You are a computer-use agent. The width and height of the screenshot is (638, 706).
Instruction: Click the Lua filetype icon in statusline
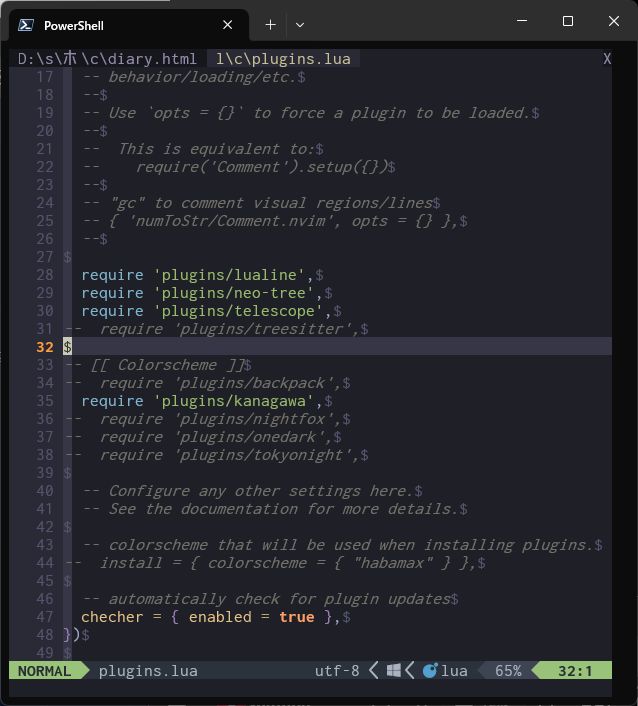coord(430,671)
